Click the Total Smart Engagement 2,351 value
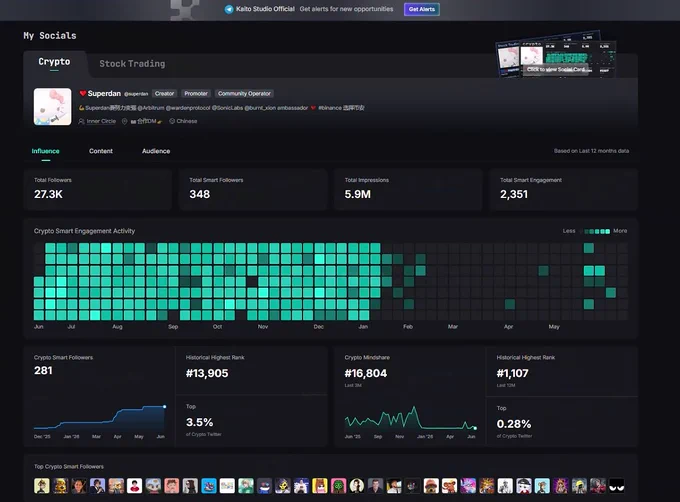 point(514,194)
